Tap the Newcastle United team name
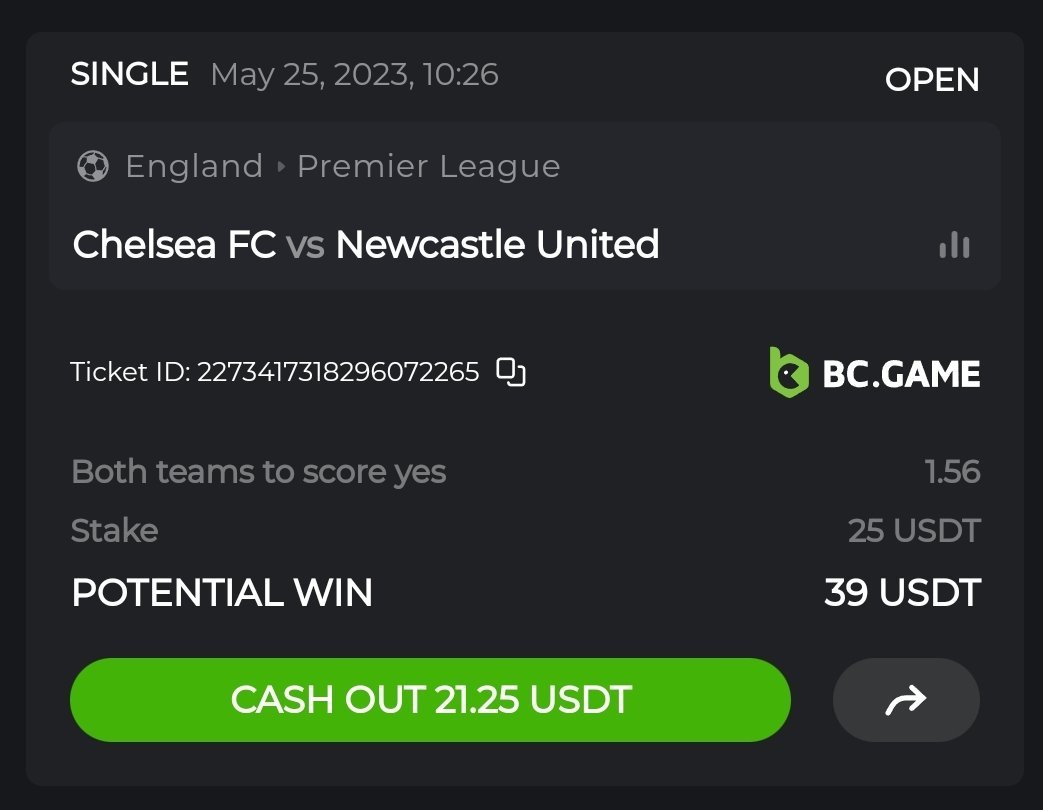The height and width of the screenshot is (810, 1043). click(497, 245)
